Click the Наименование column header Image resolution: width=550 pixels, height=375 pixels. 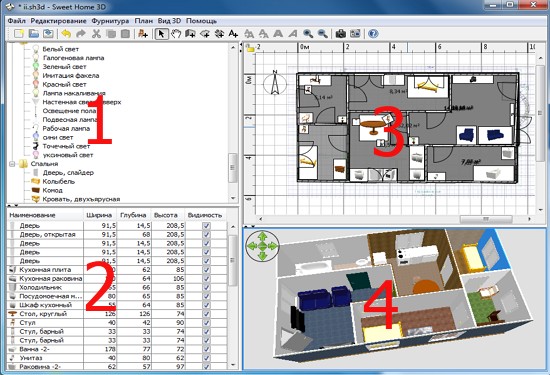(x=33, y=215)
